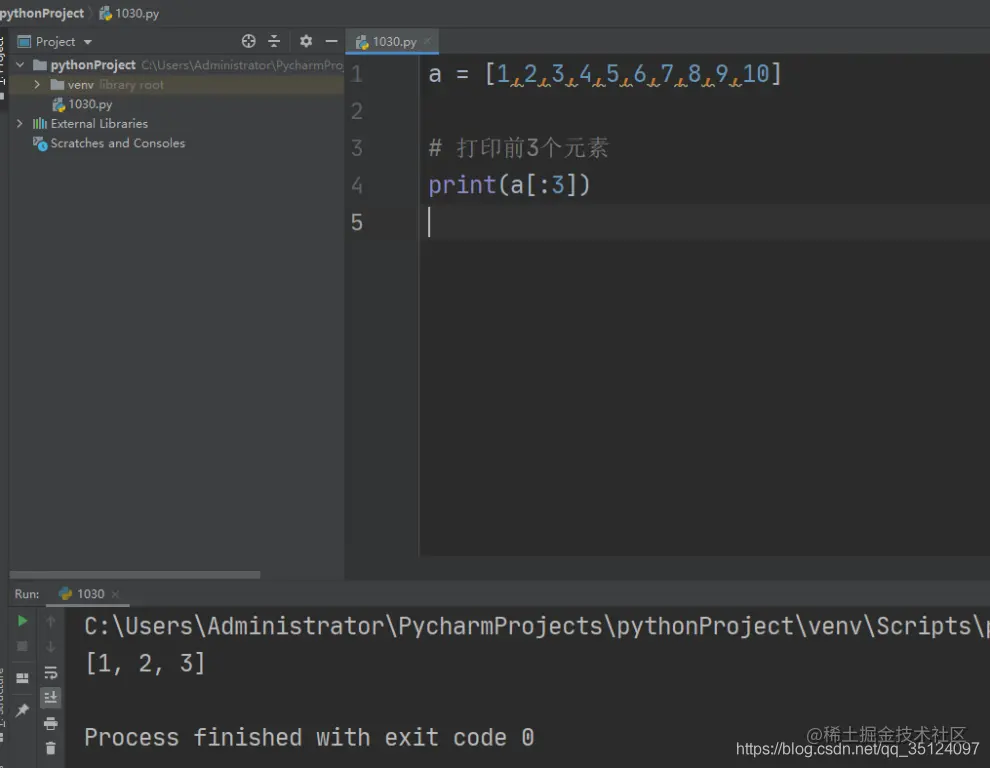Click the Down the Stack Trace arrow

tap(51, 647)
